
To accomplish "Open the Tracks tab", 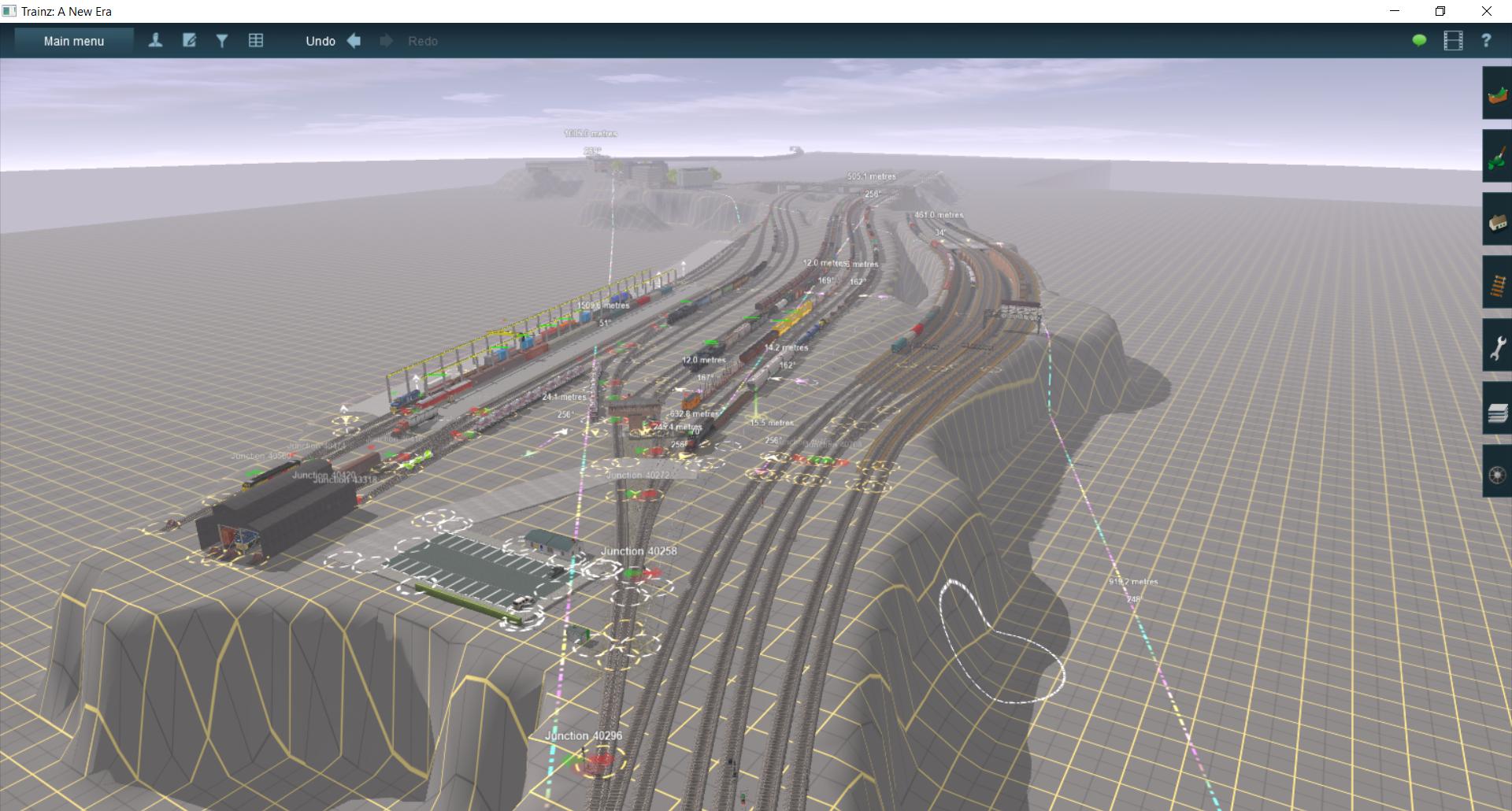I will (1497, 282).
